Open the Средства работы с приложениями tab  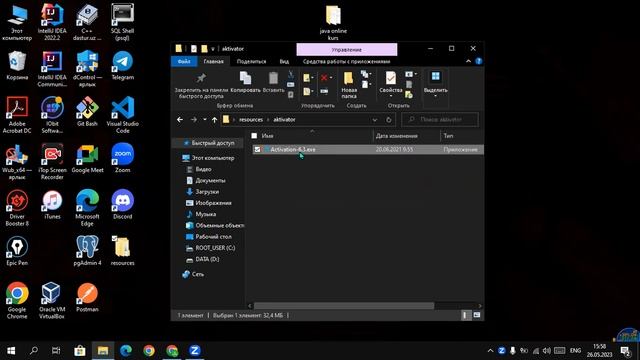point(347,61)
